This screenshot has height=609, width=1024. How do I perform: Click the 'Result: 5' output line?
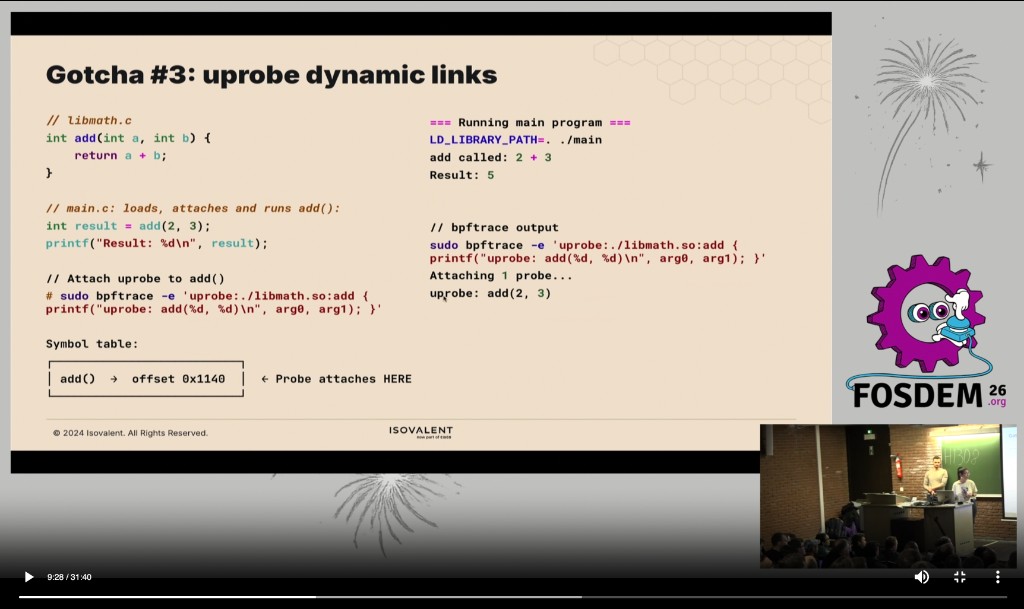tap(462, 175)
